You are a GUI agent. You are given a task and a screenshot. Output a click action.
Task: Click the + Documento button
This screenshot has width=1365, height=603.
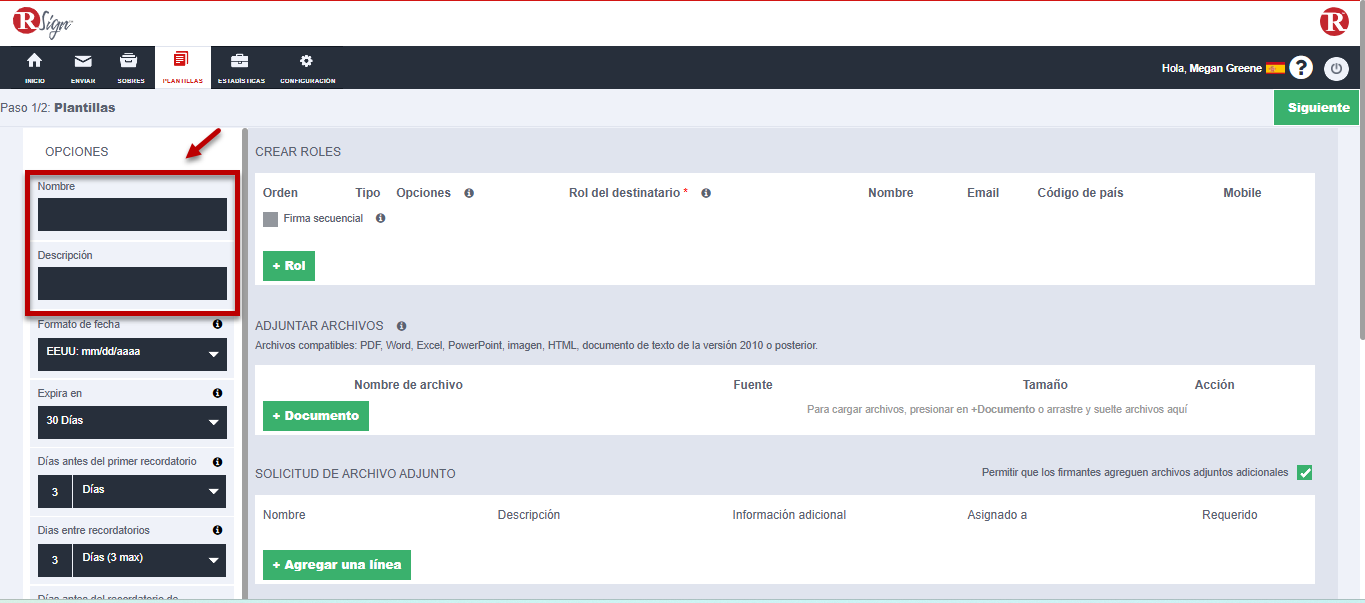315,416
